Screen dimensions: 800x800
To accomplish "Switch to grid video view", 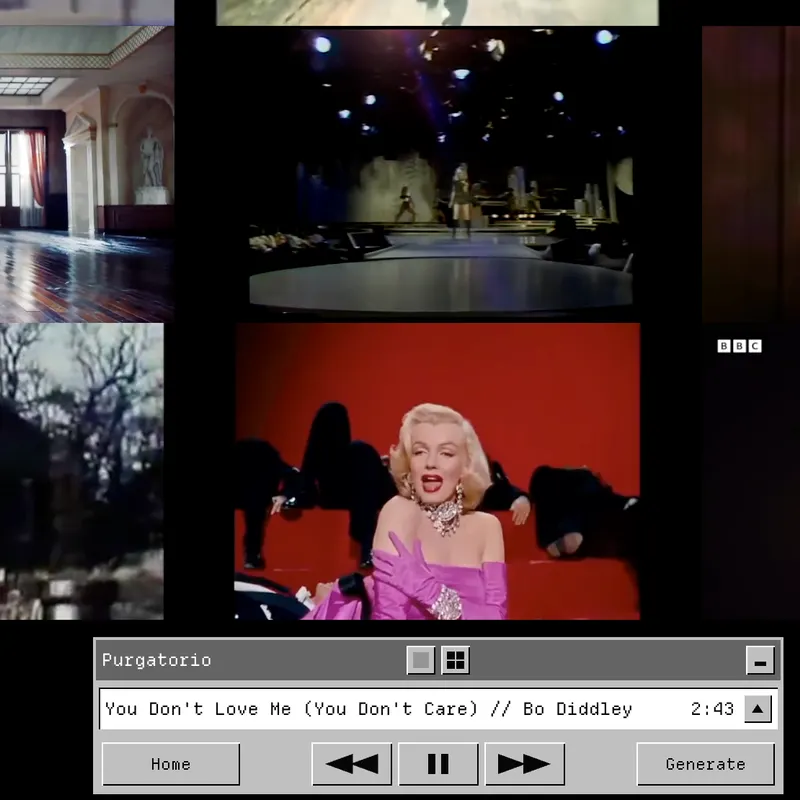I will coord(456,660).
